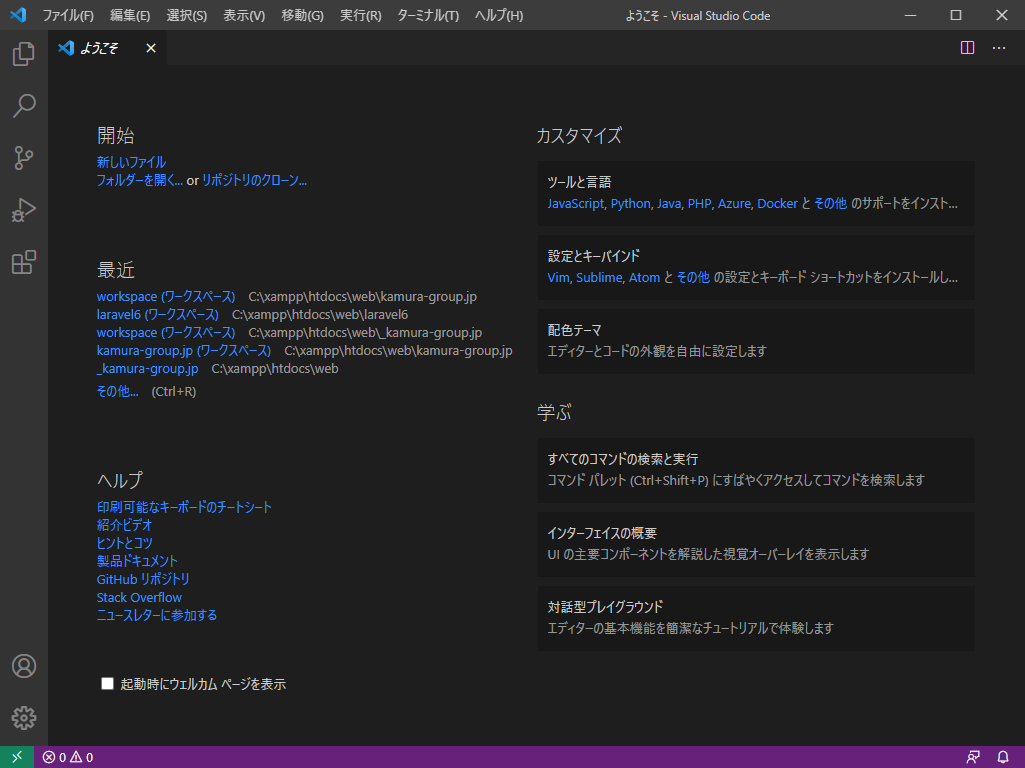Viewport: 1025px width, 768px height.
Task: Click the リポジトリのクローン... link
Action: tap(254, 181)
